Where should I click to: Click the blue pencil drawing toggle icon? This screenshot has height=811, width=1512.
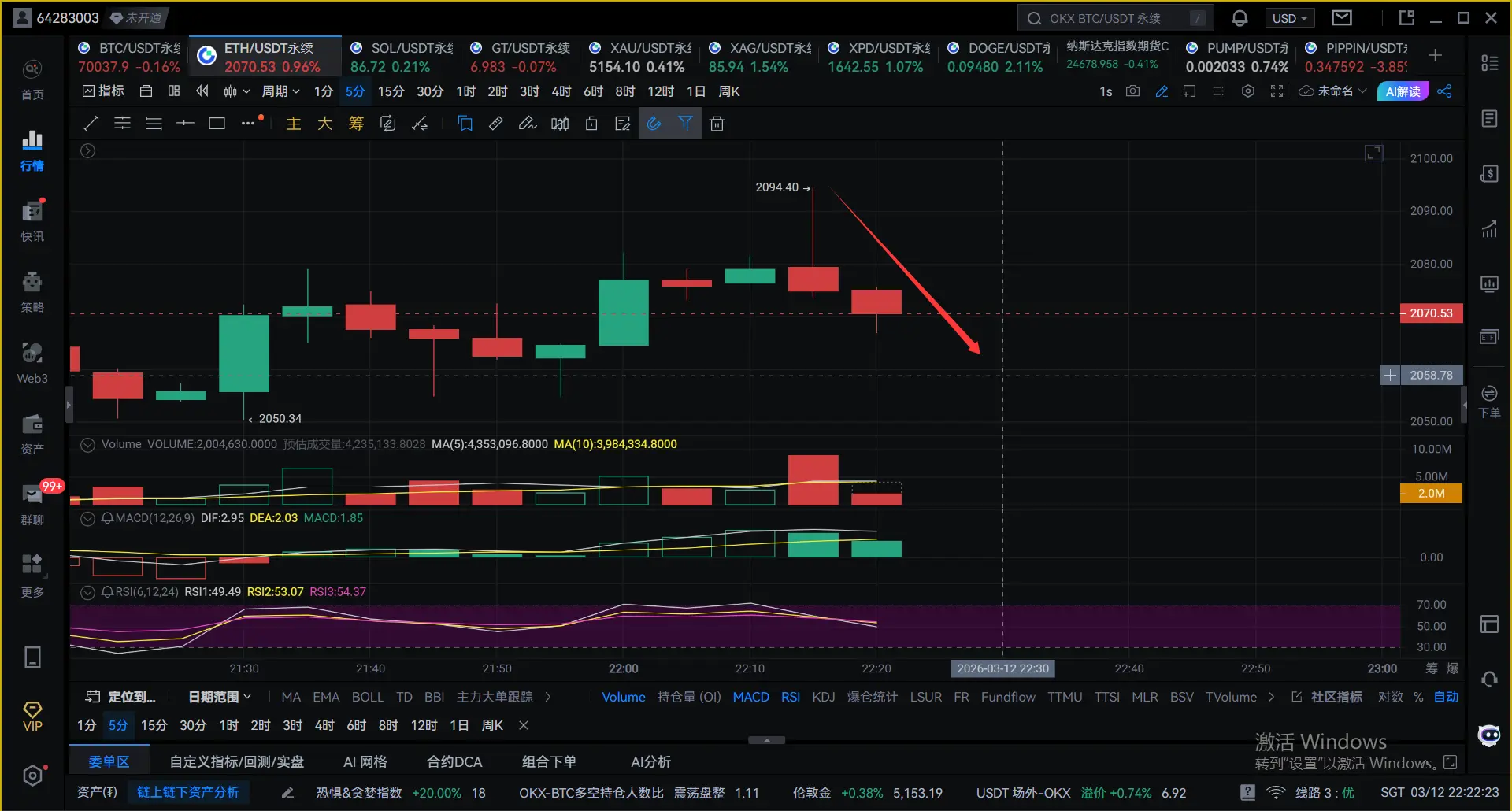pyautogui.click(x=1162, y=91)
